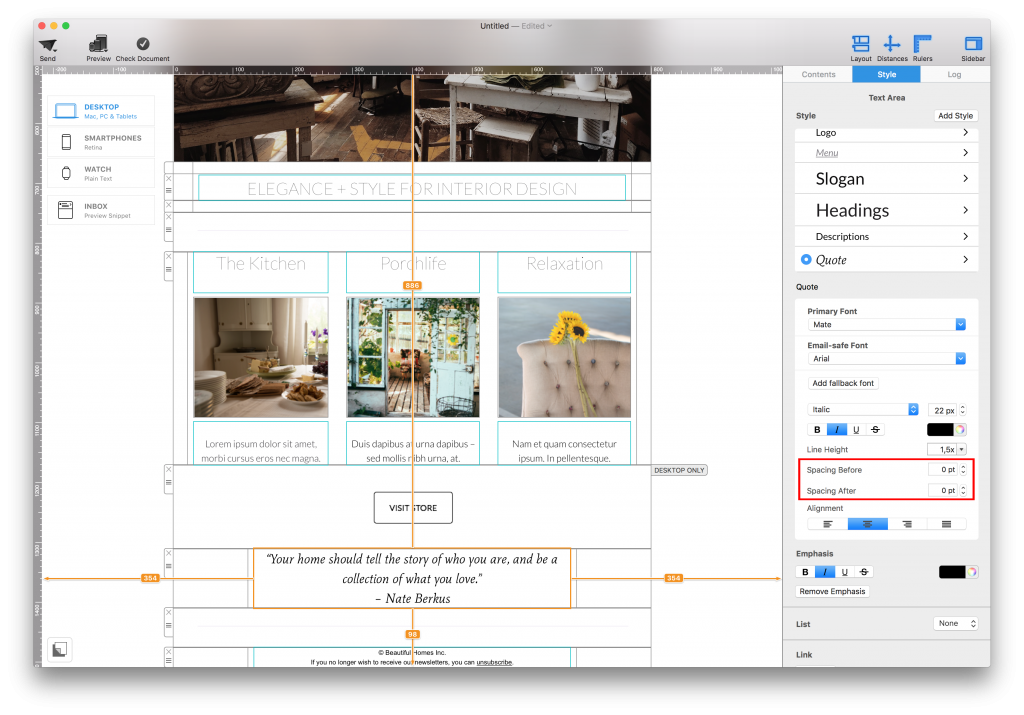This screenshot has height=715, width=1024.
Task: Click the X handle beside the Visit Store block
Action: pos(168,469)
